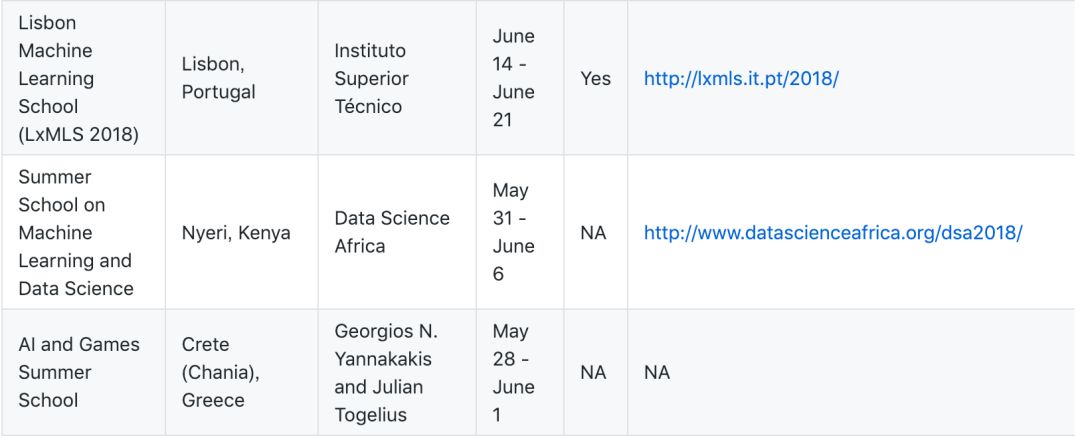Image resolution: width=1080 pixels, height=440 pixels.
Task: Click the NA cell in the Nyeri row
Action: (593, 232)
